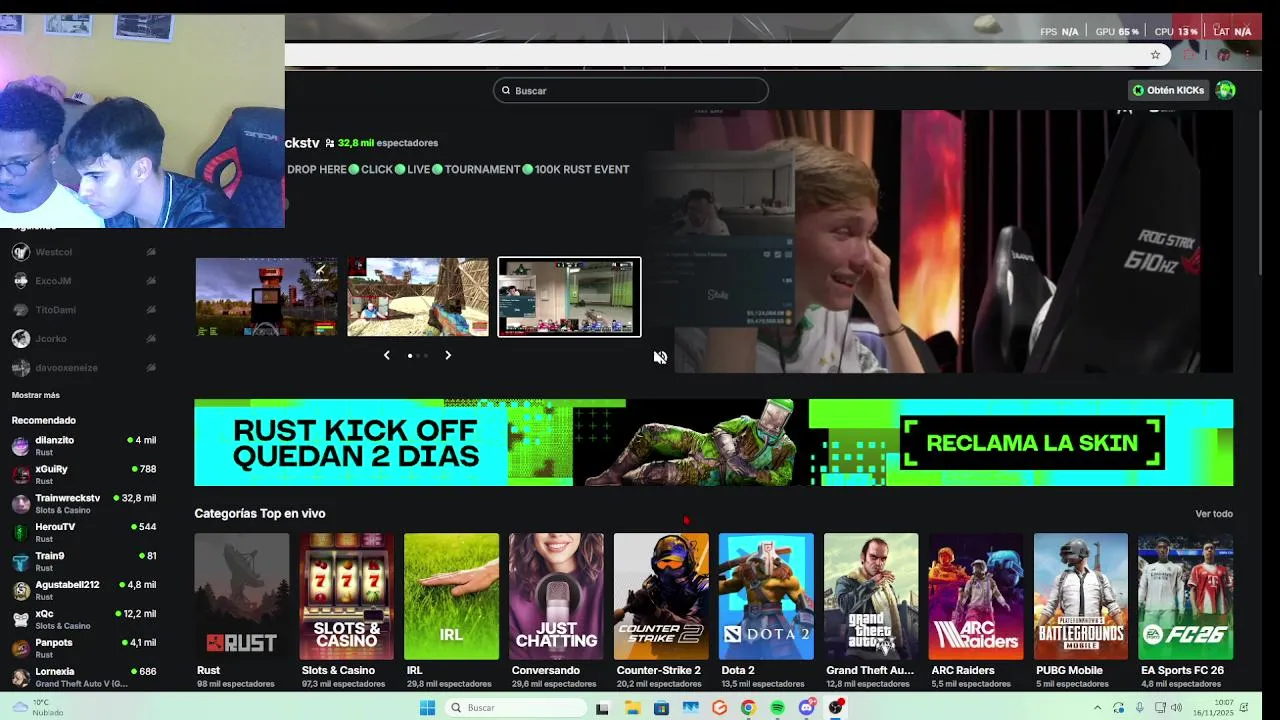Screen dimensions: 1280x720
Task: Select the highlighted third stream thumbnail
Action: [x=569, y=297]
